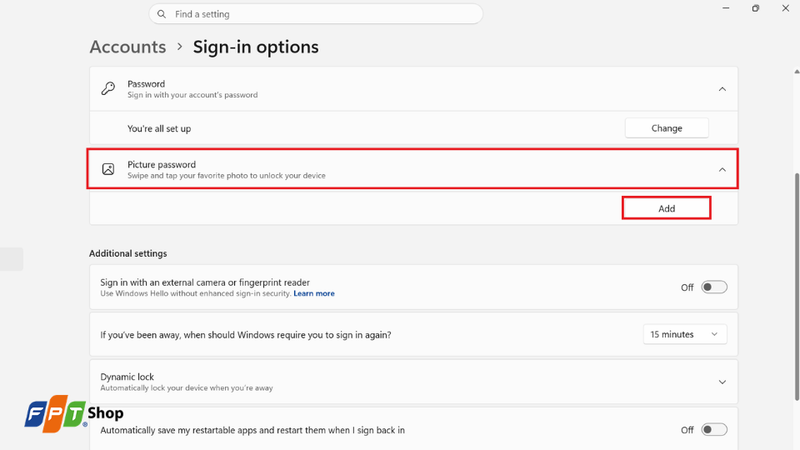Viewport: 800px width, 450px height.
Task: Click the Change password button
Action: click(666, 128)
